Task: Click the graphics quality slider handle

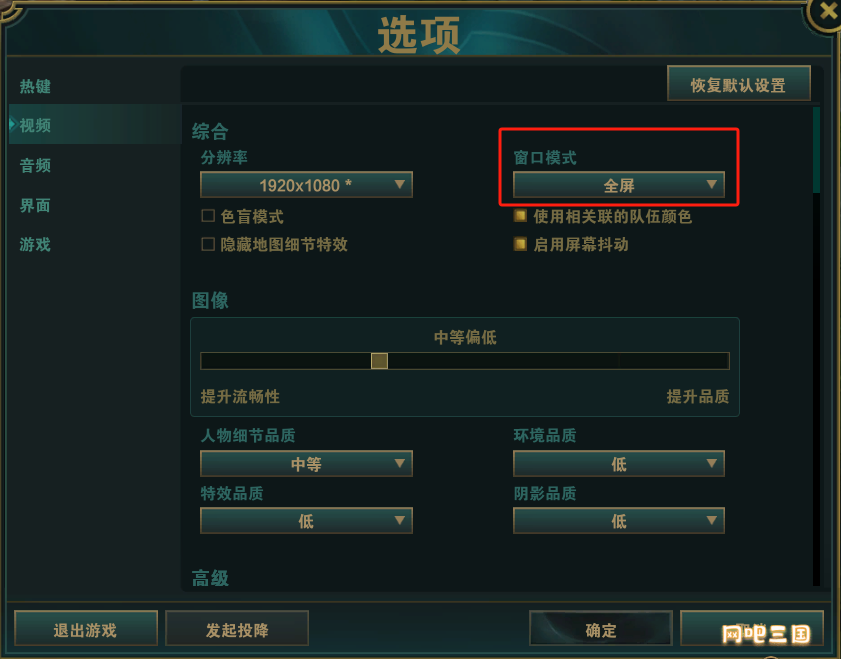Action: point(379,361)
